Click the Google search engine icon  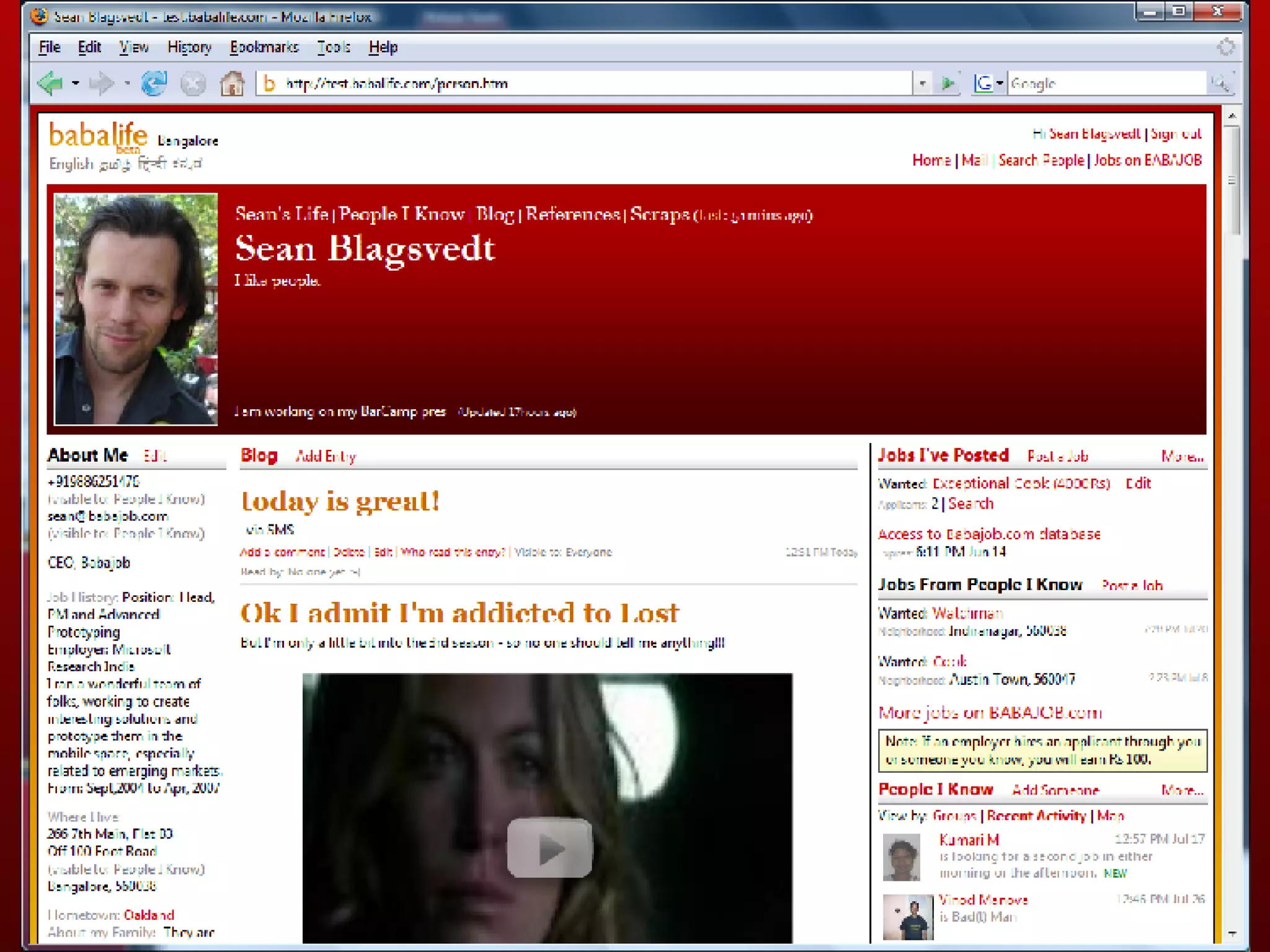[984, 83]
